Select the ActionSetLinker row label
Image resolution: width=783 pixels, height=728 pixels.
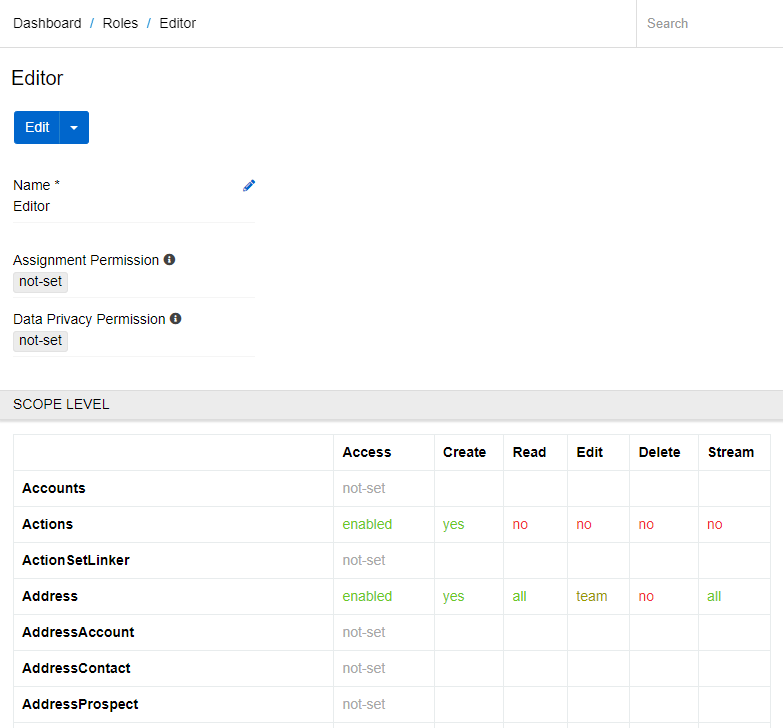point(76,560)
